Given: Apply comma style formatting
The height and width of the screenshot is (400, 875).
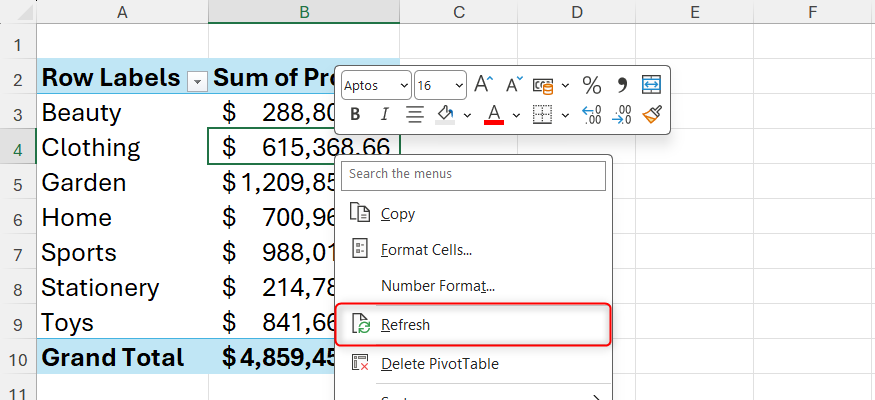Looking at the screenshot, I should 621,85.
